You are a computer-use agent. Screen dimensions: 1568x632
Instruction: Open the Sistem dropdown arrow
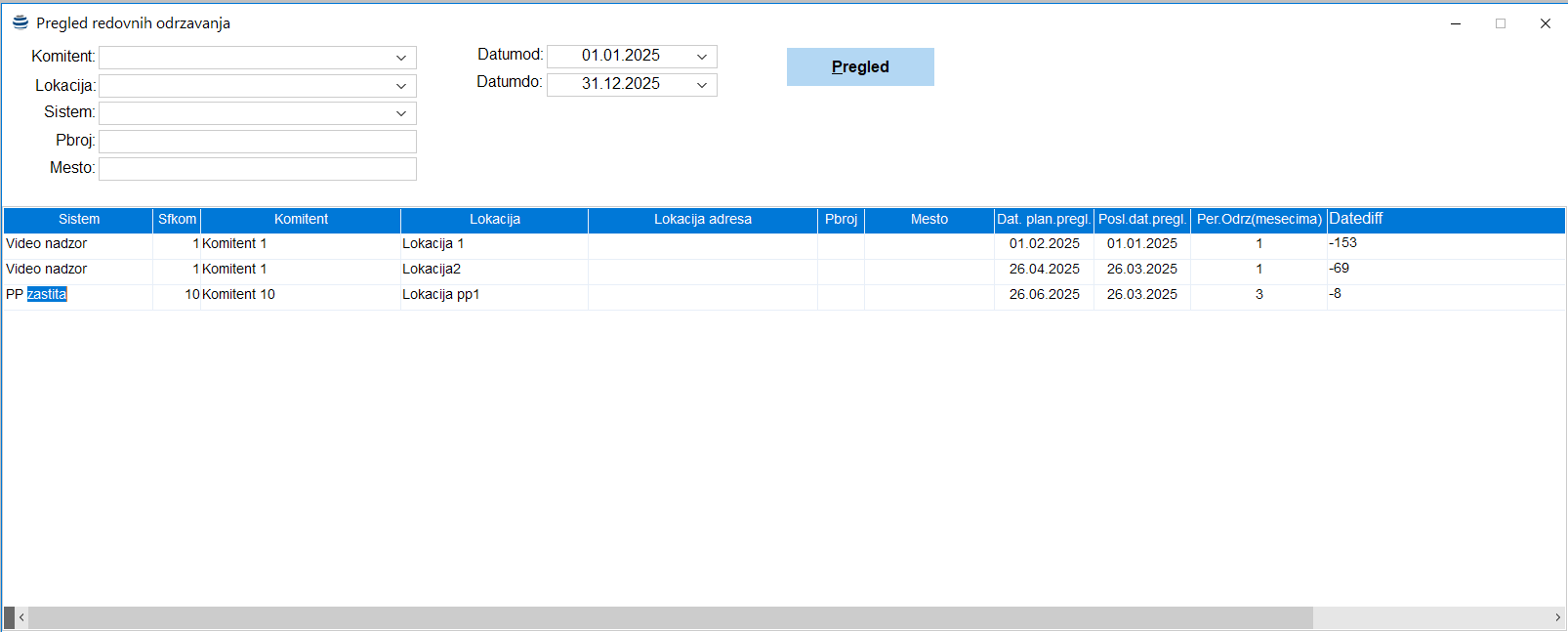tap(400, 113)
